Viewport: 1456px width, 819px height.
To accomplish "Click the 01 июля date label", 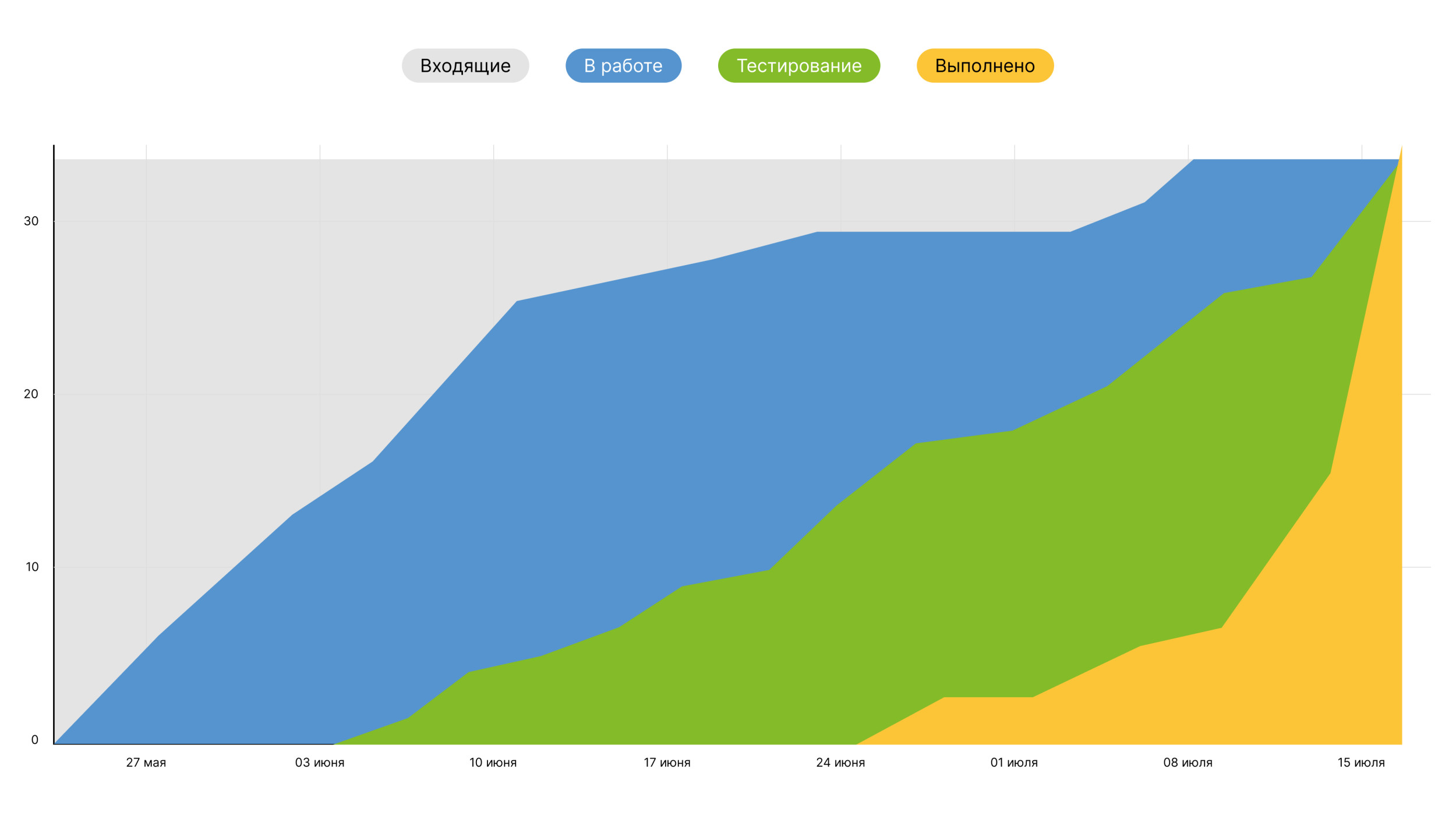I will [x=1014, y=762].
